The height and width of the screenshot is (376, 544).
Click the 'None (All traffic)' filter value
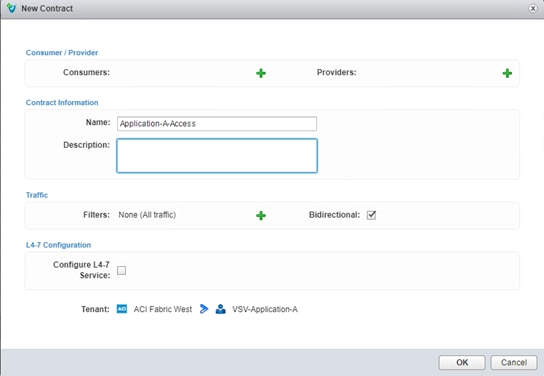[x=147, y=215]
